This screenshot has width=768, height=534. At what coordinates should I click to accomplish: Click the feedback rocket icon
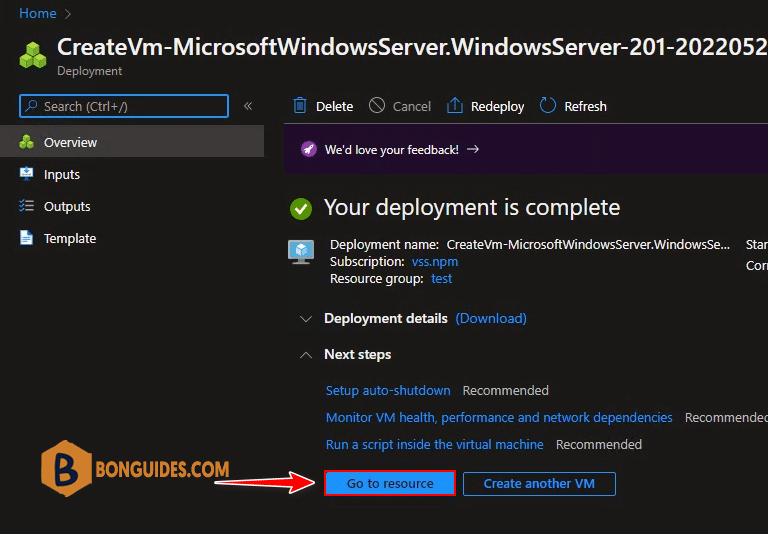point(309,149)
